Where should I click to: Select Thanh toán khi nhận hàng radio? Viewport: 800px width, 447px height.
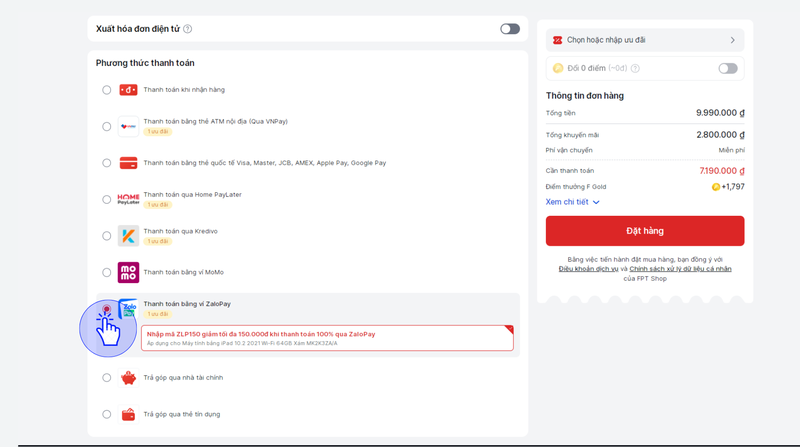point(106,90)
